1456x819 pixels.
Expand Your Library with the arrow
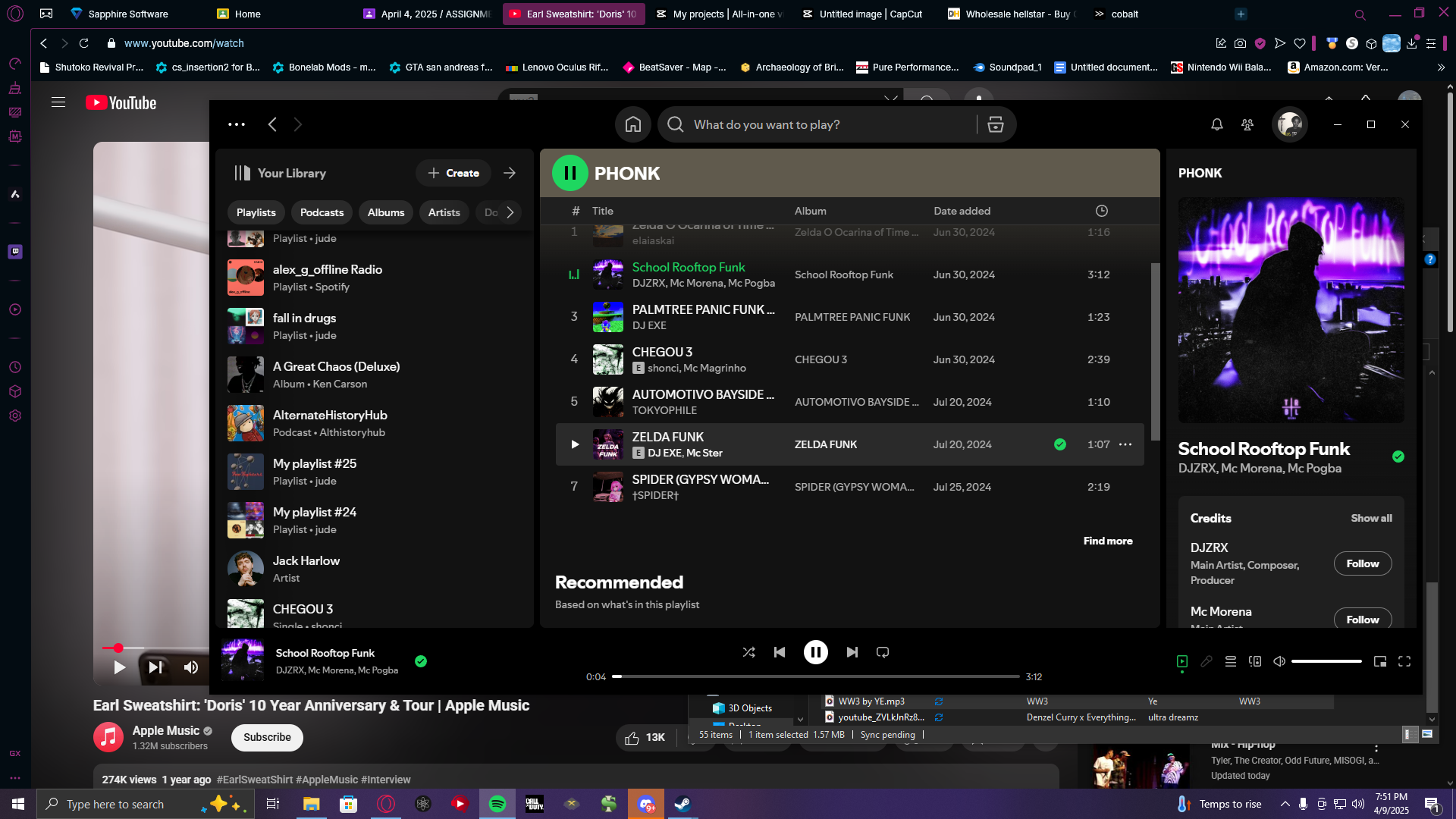point(510,173)
